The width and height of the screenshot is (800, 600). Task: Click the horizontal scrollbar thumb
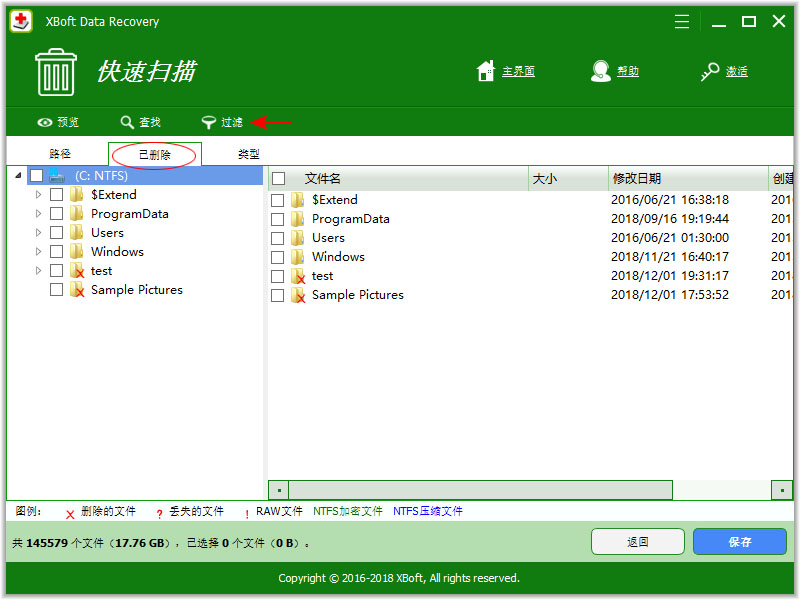pyautogui.click(x=480, y=490)
